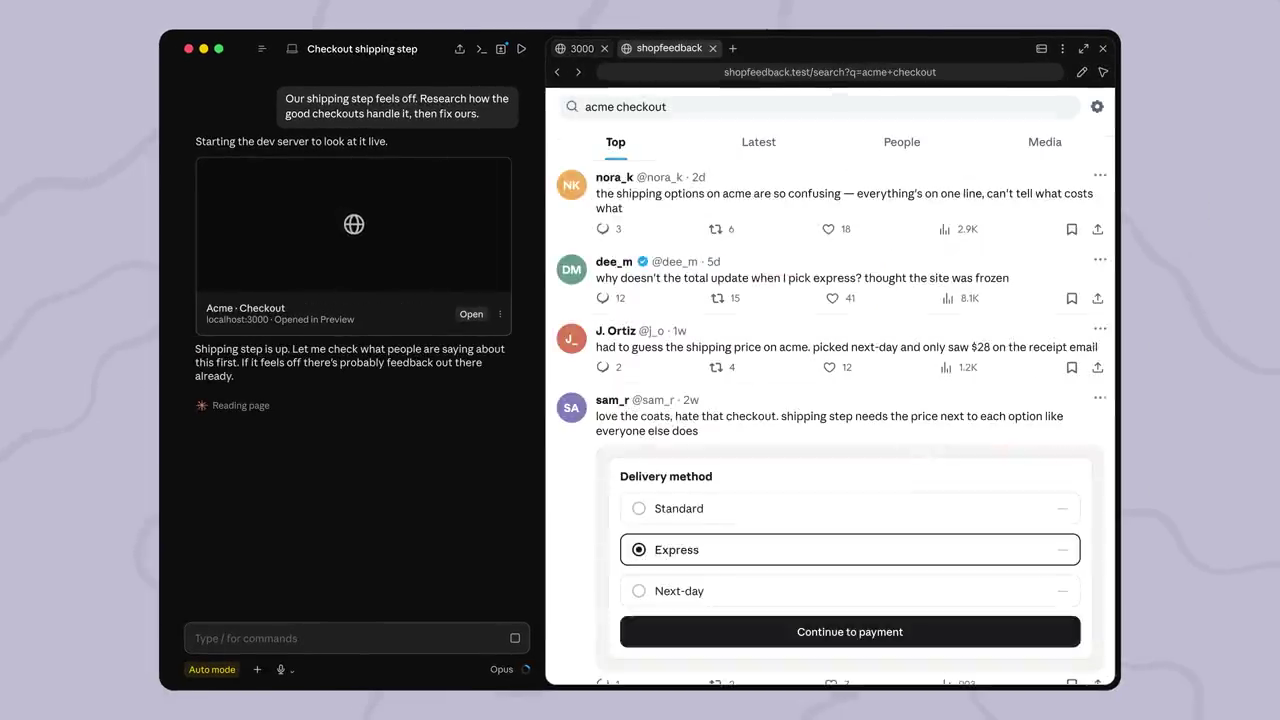Share dee_m's post with the upload icon

click(x=1098, y=298)
